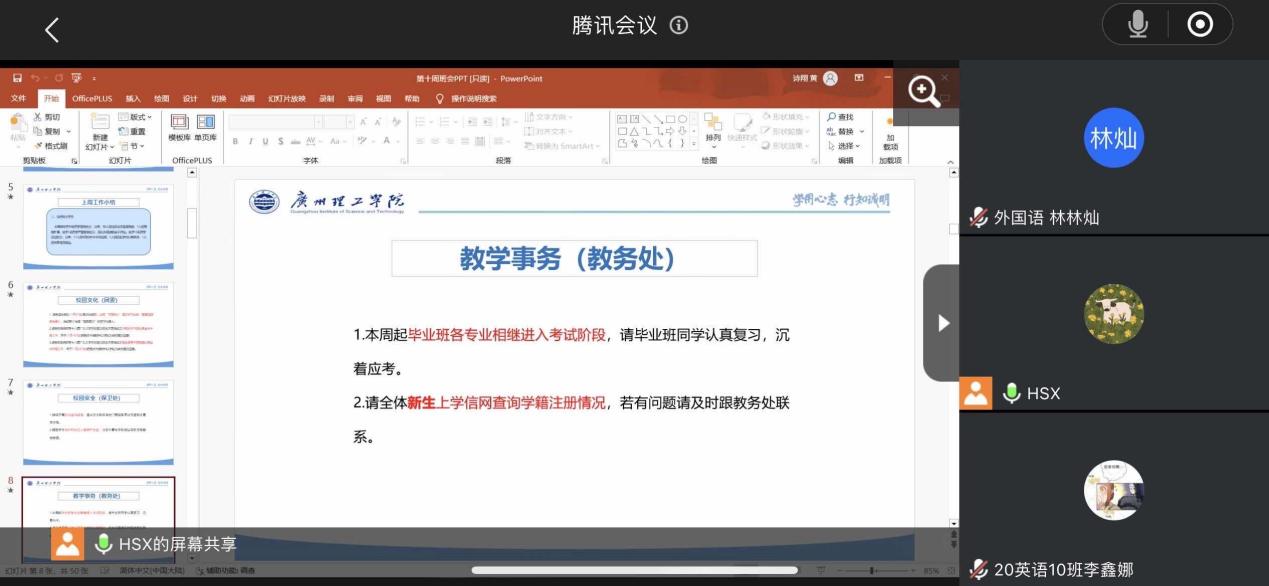1269x586 pixels.
Task: Collapse the participant panel with the arrow handle
Action: click(941, 323)
